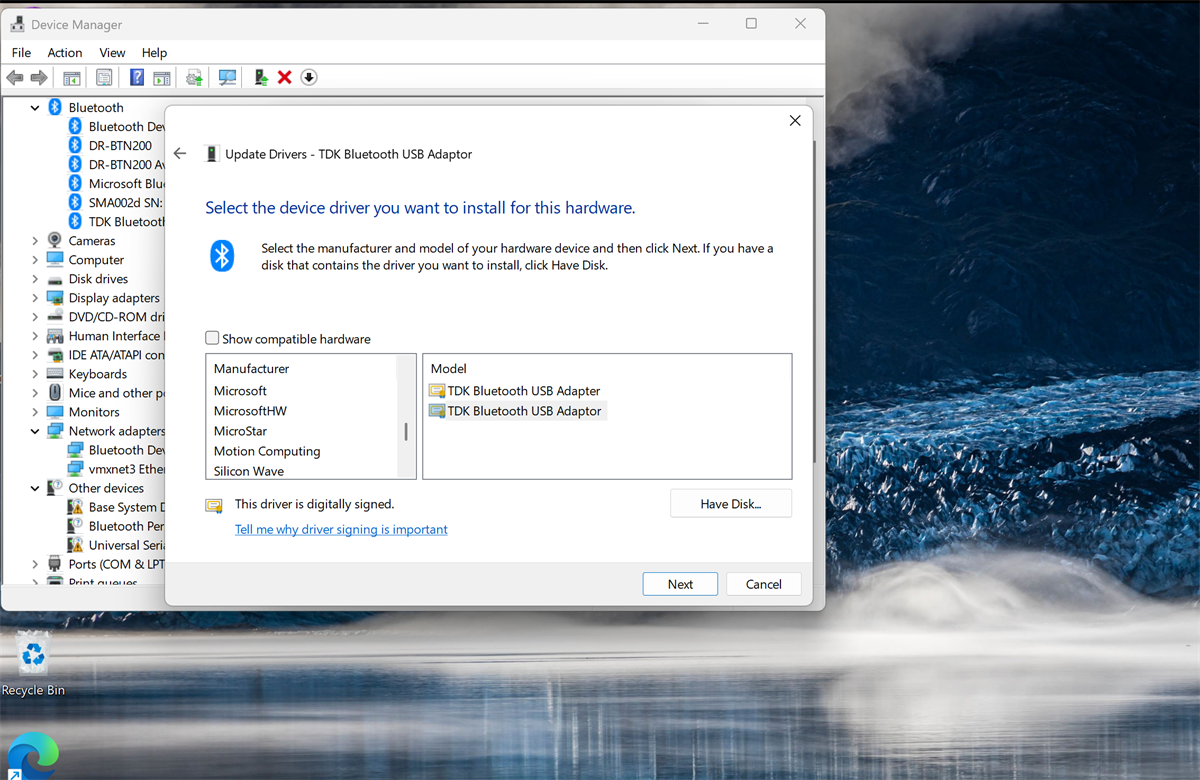Image resolution: width=1200 pixels, height=780 pixels.
Task: Expand the Display adapters category
Action: [x=35, y=298]
